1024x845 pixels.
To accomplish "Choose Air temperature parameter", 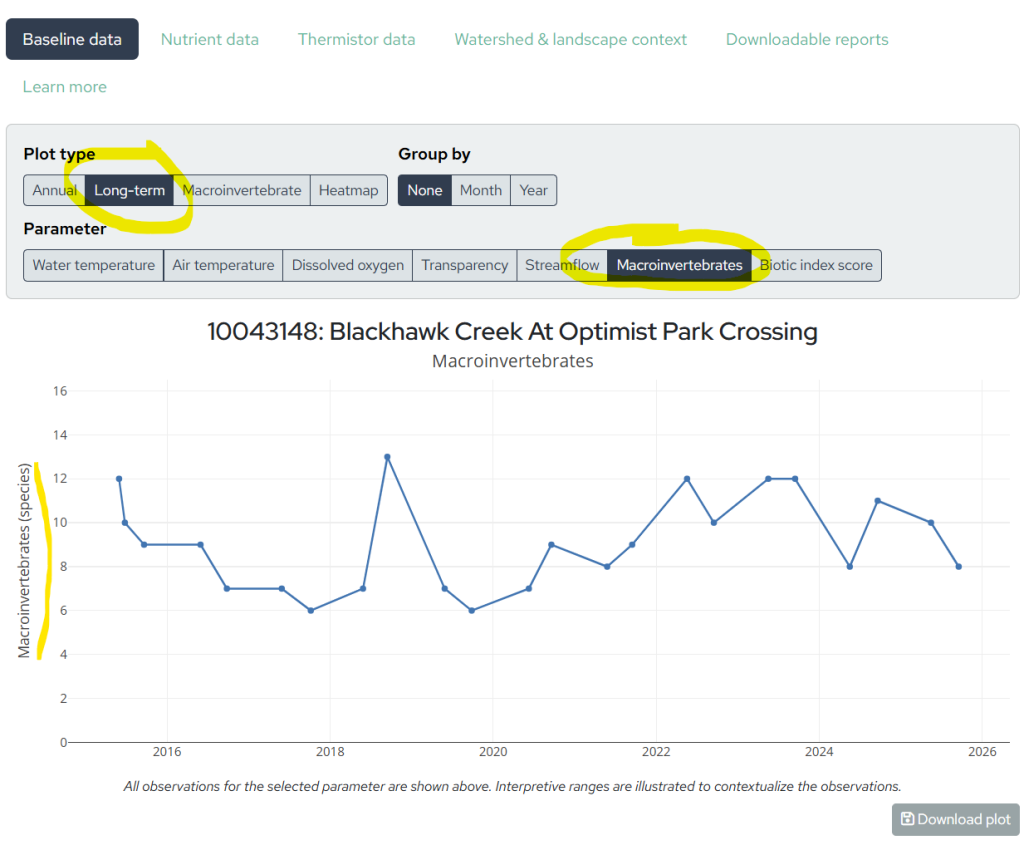I will (x=223, y=265).
